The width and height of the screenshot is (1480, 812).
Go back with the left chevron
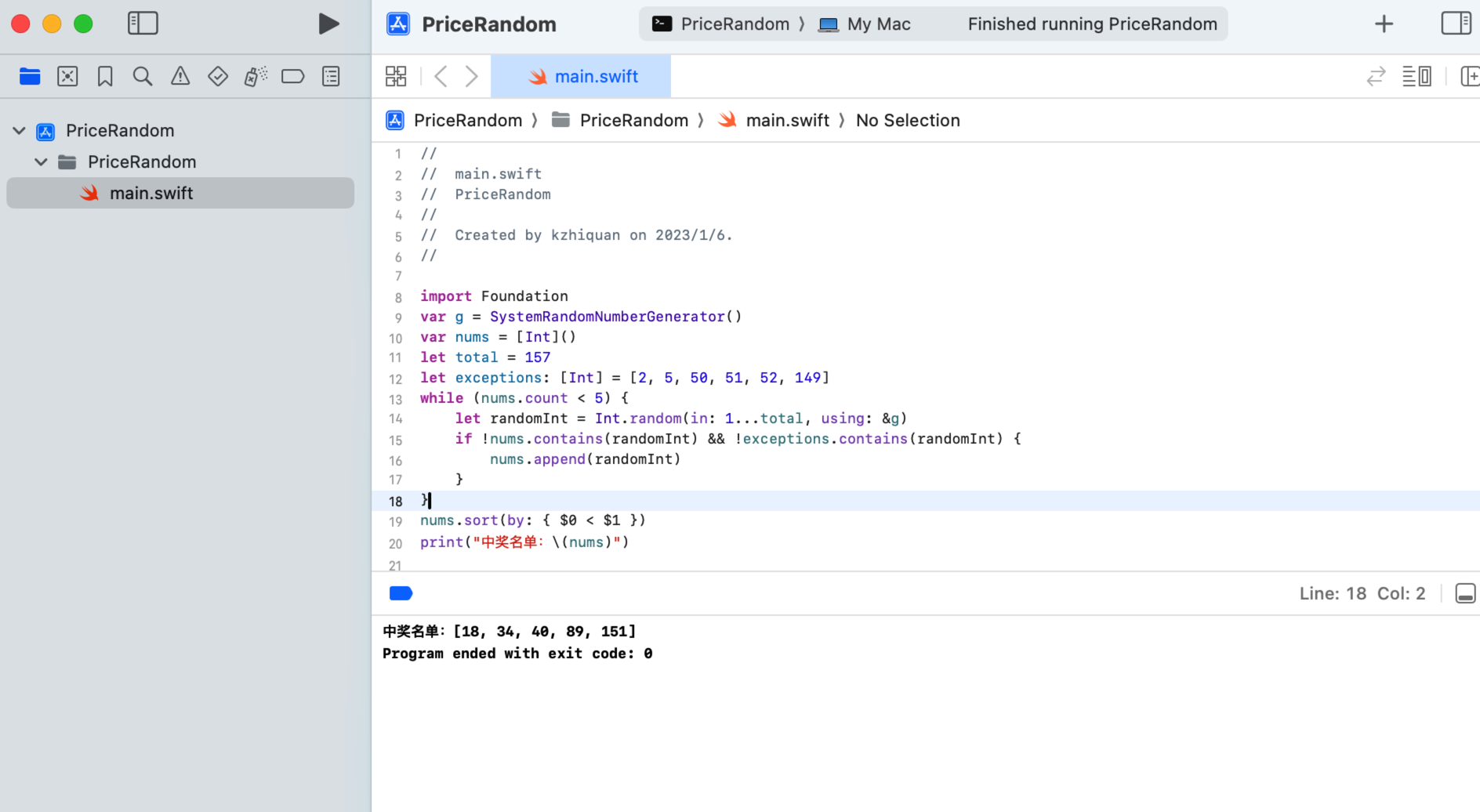pyautogui.click(x=441, y=76)
